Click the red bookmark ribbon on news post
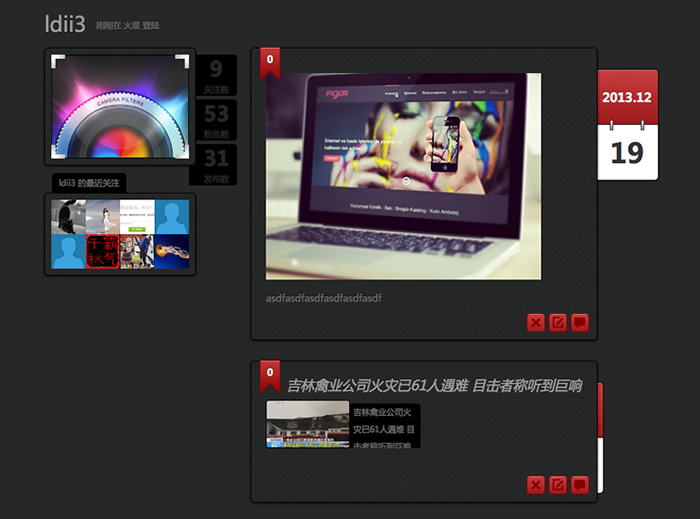The width and height of the screenshot is (700, 519). tap(269, 374)
